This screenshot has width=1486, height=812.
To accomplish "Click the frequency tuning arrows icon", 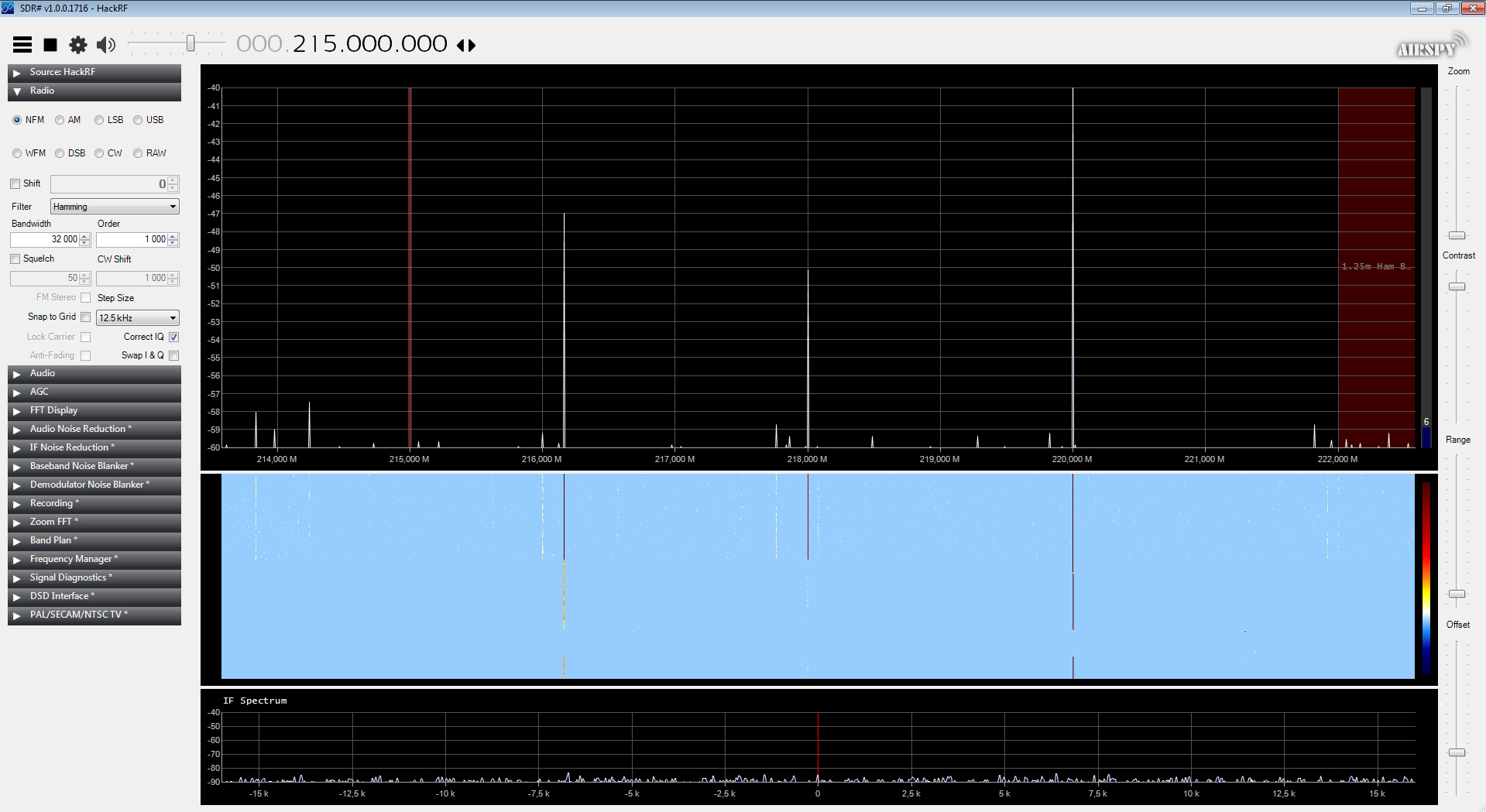I will coord(466,46).
